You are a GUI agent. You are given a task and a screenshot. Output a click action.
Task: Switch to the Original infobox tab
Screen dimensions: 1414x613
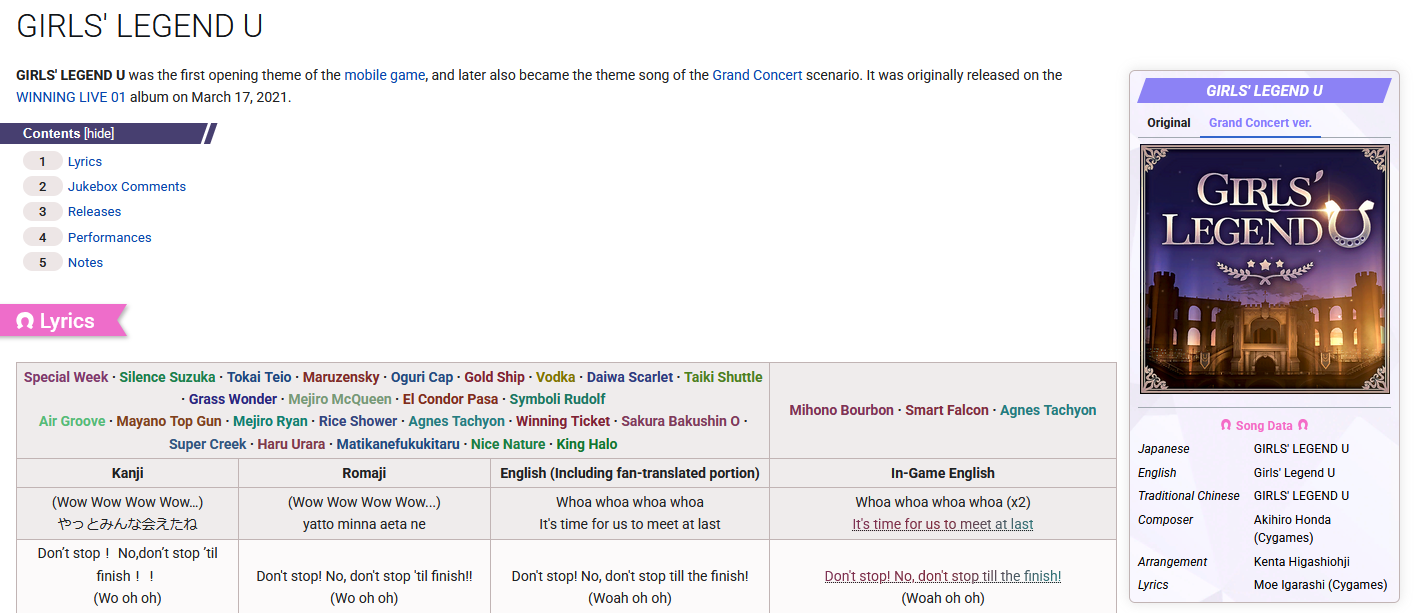click(1169, 123)
